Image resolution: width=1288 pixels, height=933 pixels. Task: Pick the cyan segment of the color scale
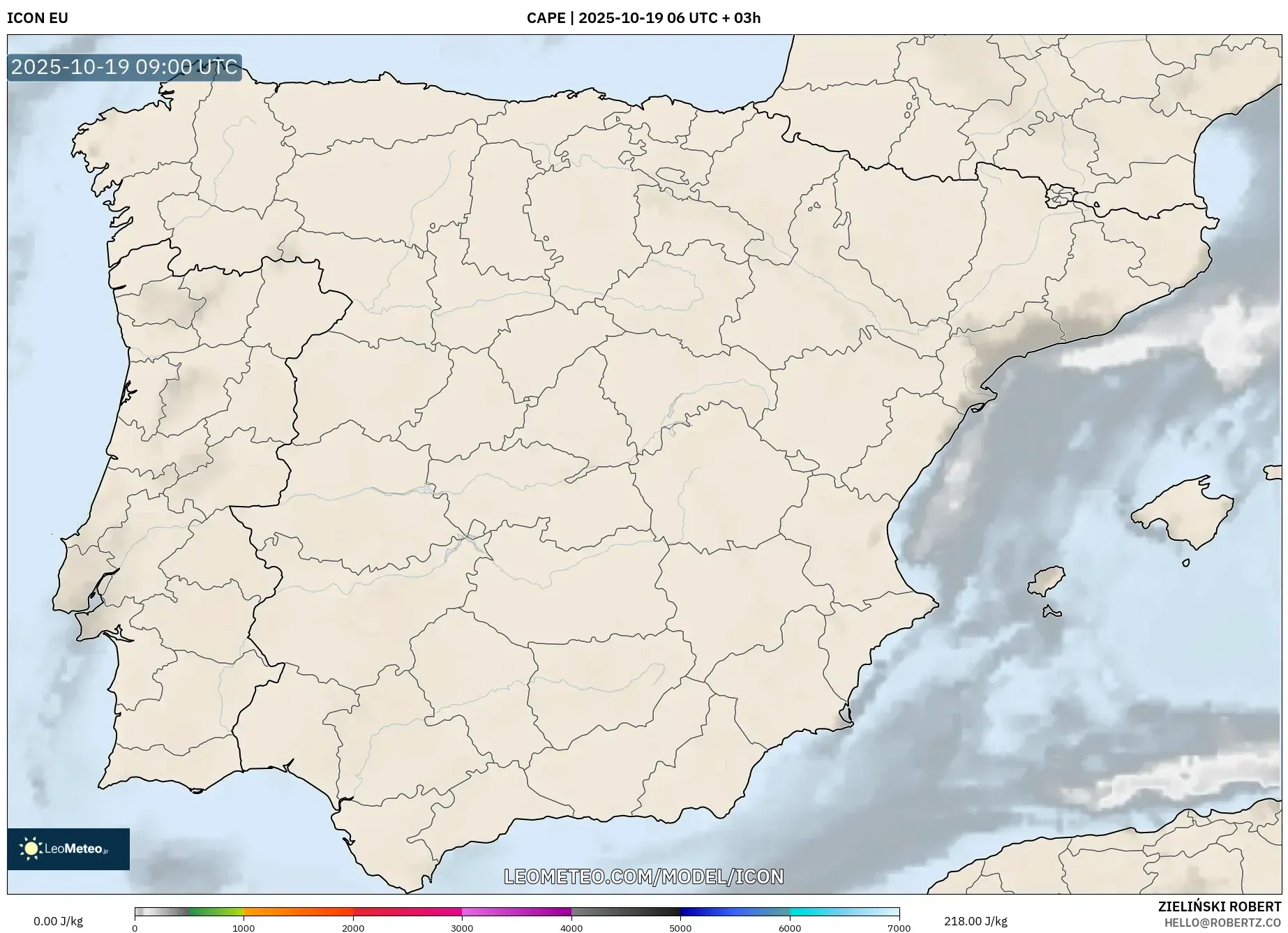click(x=844, y=911)
